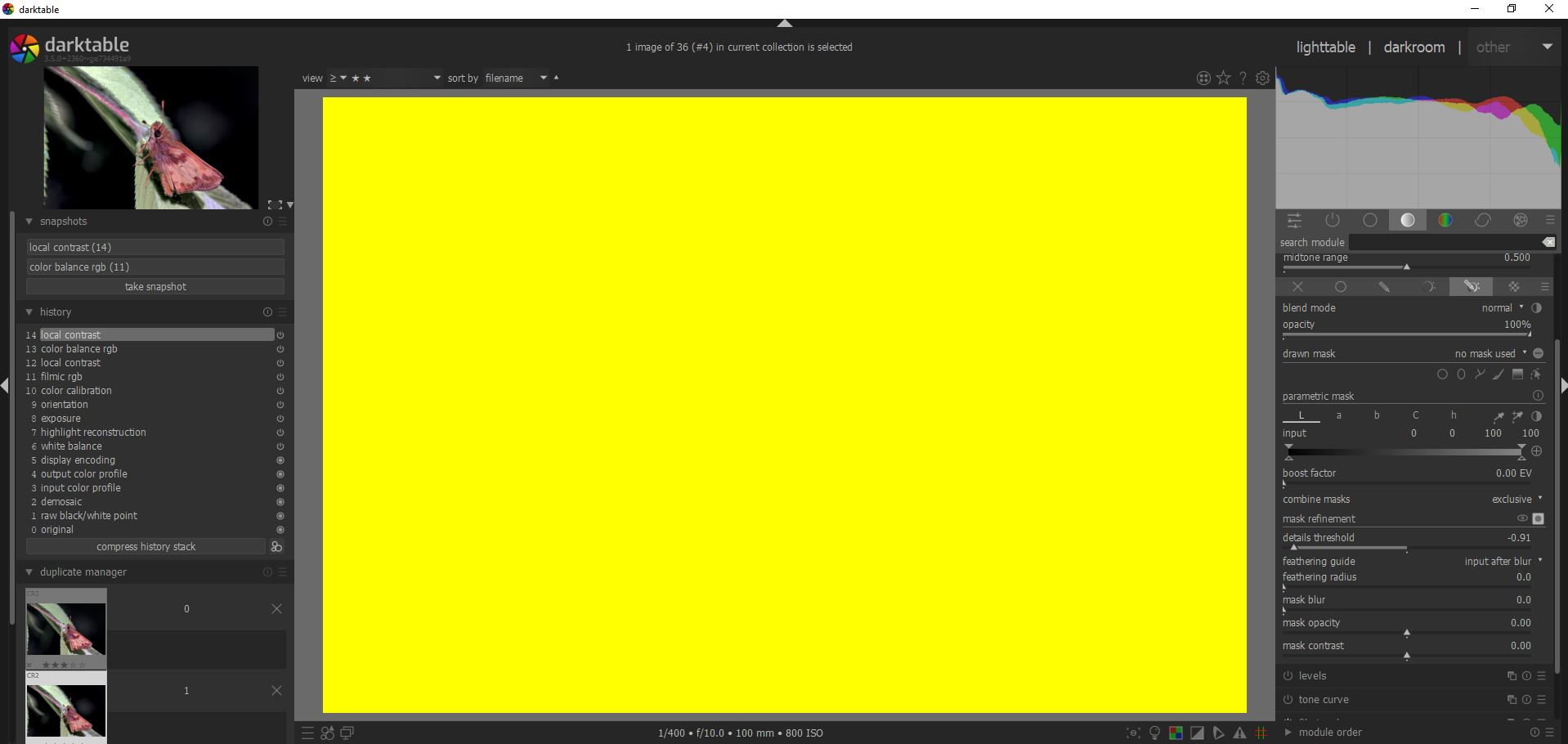
Task: Open the base modules group tab
Action: click(1370, 221)
